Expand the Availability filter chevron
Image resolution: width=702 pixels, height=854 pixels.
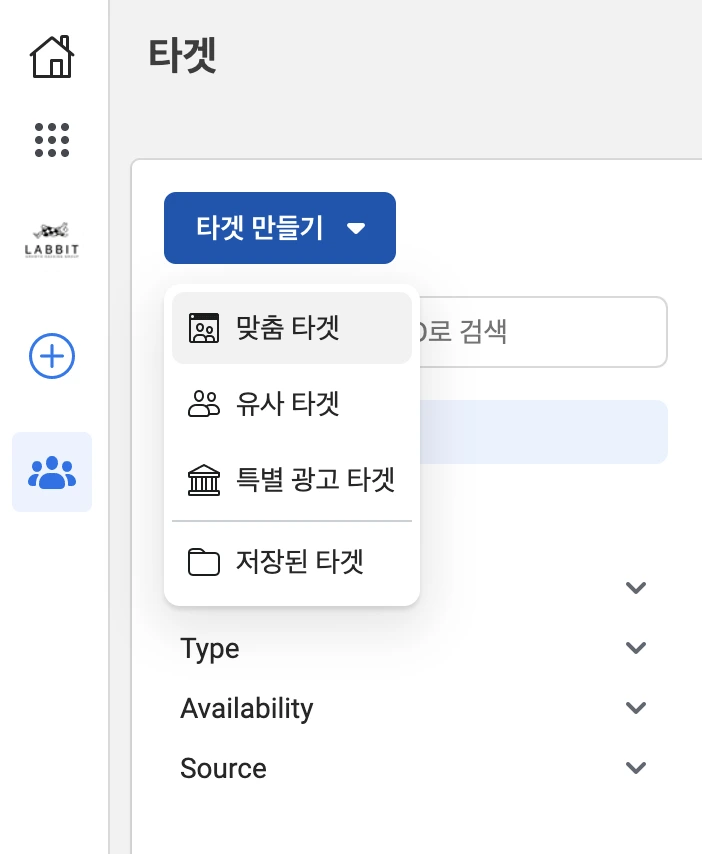[635, 708]
